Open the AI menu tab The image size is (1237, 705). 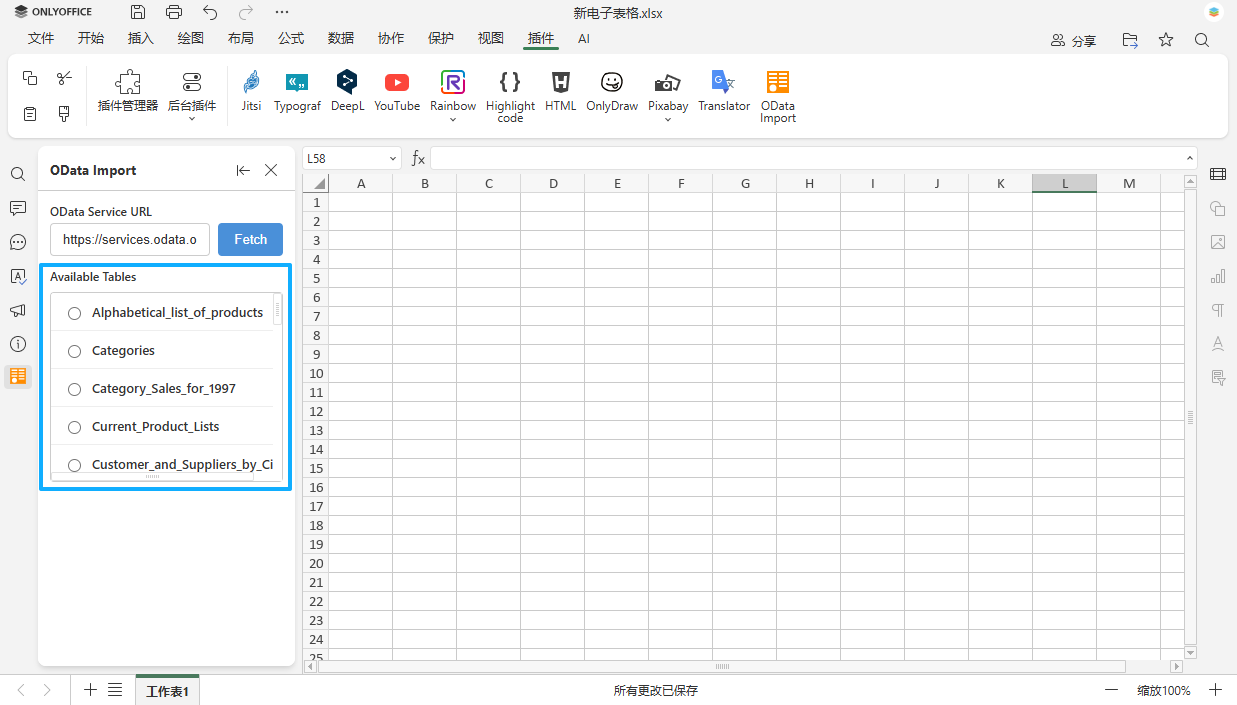pyautogui.click(x=583, y=39)
